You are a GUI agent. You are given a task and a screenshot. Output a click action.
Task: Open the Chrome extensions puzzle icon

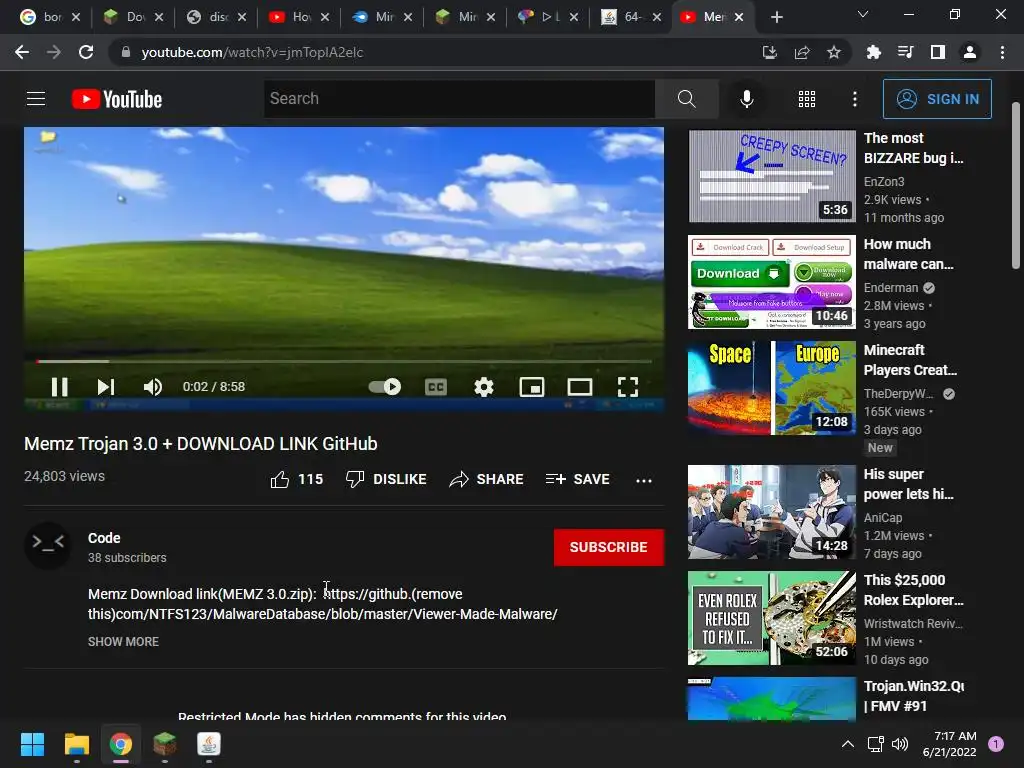click(x=873, y=52)
